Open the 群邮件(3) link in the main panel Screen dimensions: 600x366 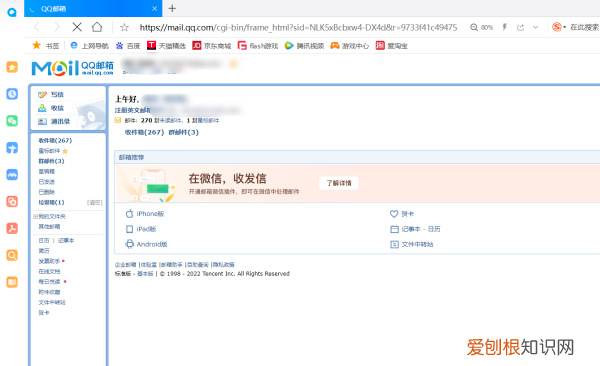[x=183, y=132]
